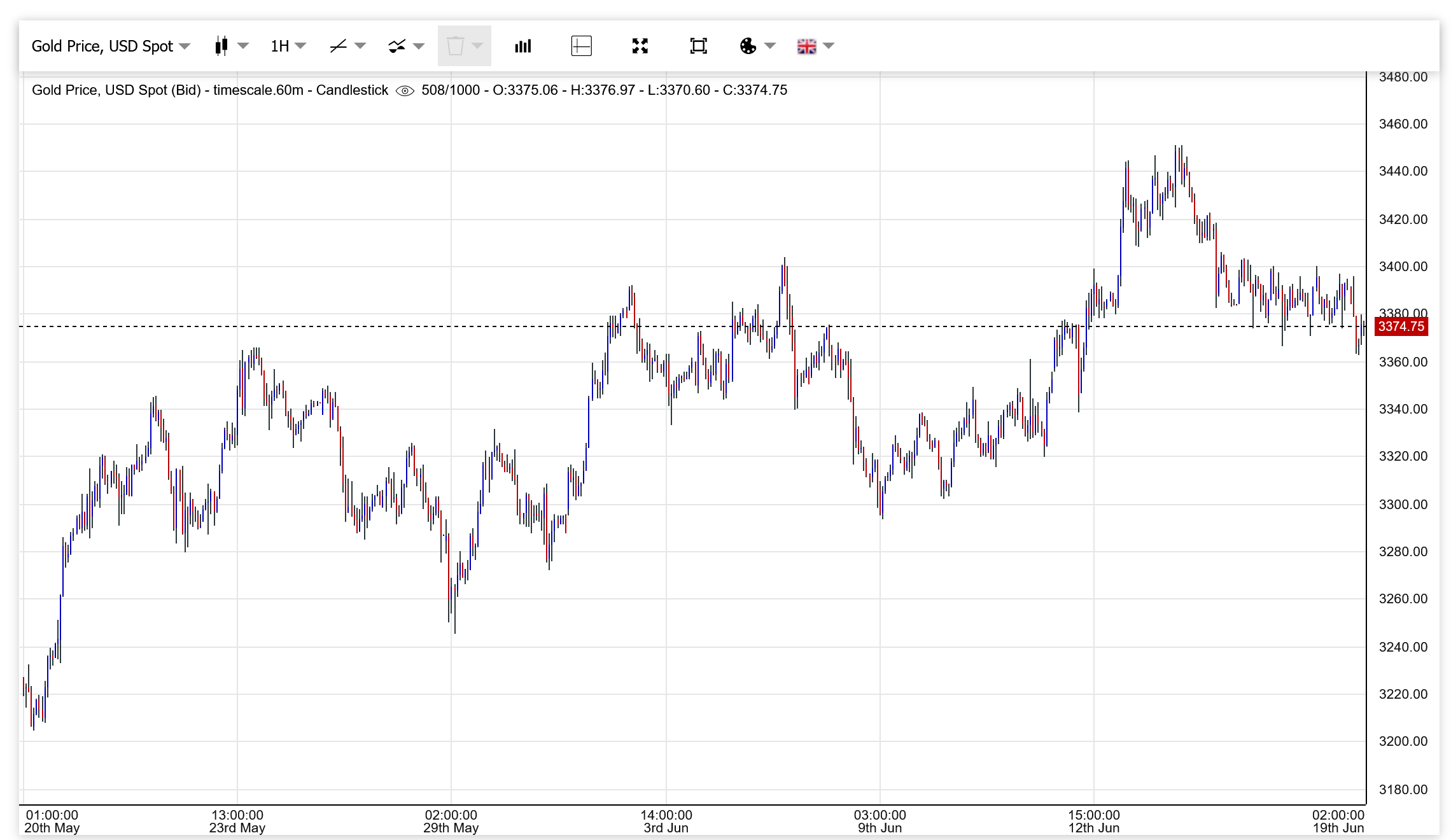This screenshot has height=840, width=1451.
Task: Expand the arrow next to the UK flag
Action: point(829,46)
